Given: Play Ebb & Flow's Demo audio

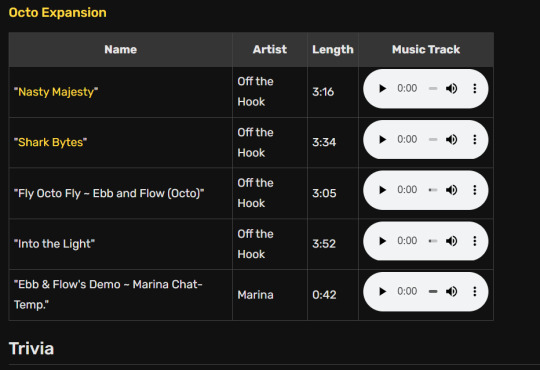Looking at the screenshot, I should pyautogui.click(x=382, y=291).
